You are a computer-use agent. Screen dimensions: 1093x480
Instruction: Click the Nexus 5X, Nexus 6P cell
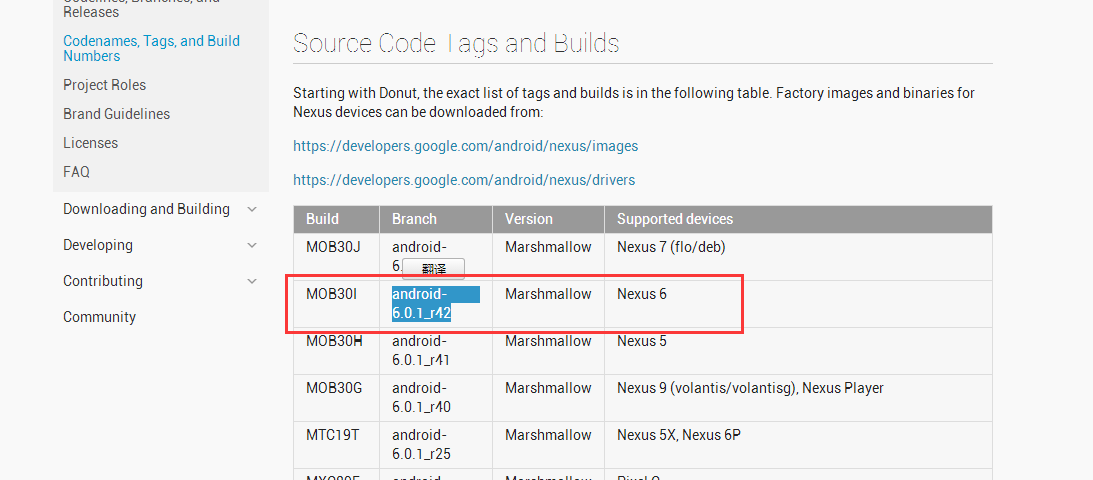(x=677, y=435)
